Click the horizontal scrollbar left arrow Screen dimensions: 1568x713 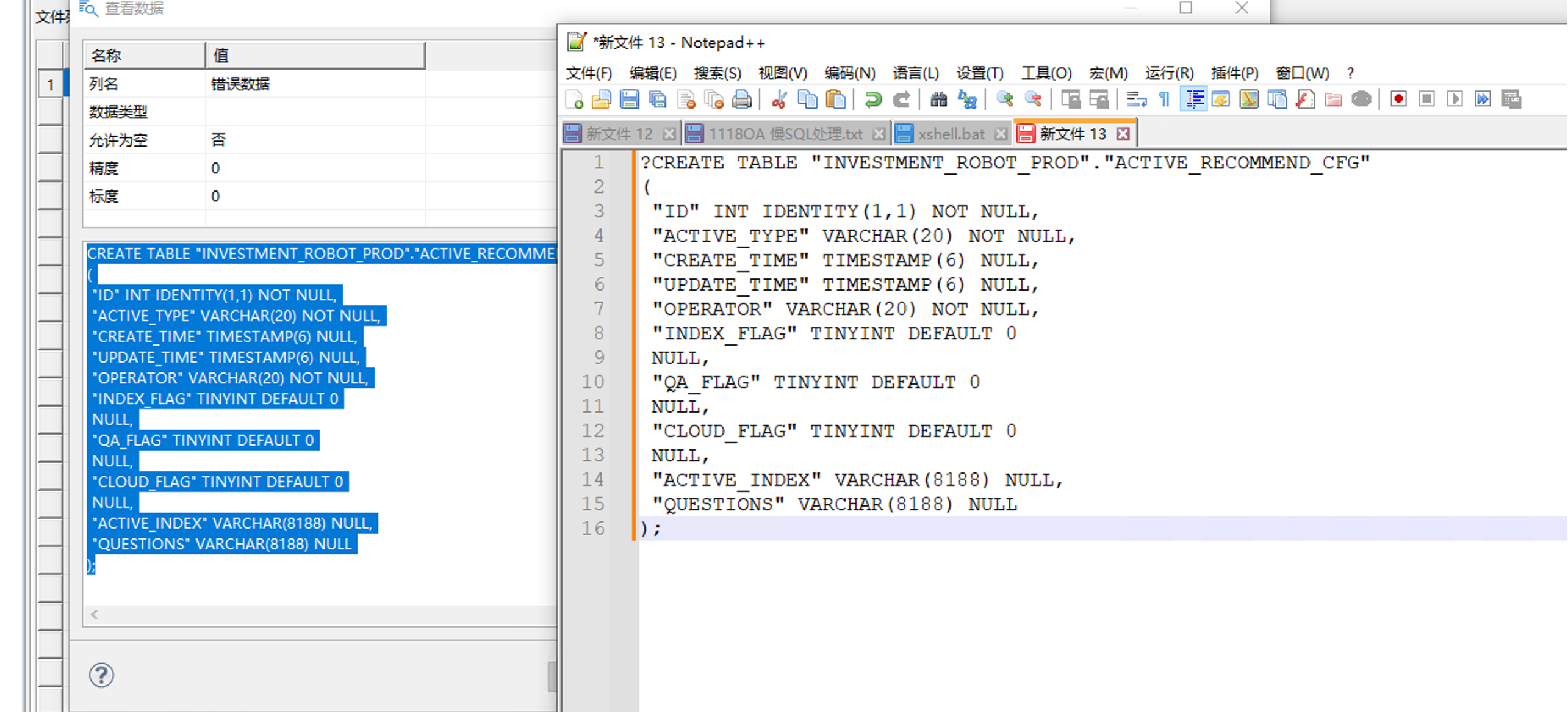coord(95,615)
